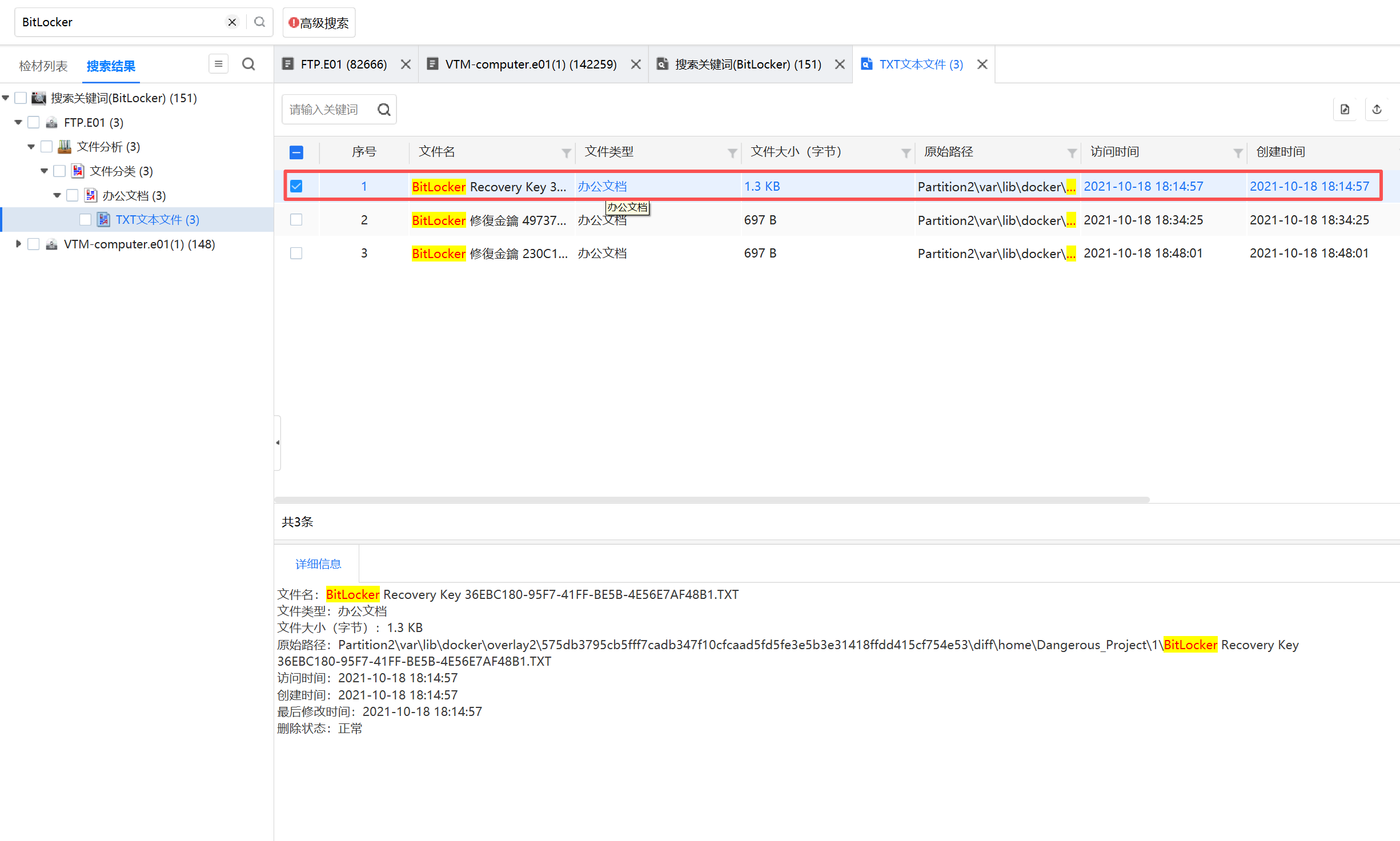Click the report document icon near export
This screenshot has width=1400, height=841.
(x=1345, y=109)
